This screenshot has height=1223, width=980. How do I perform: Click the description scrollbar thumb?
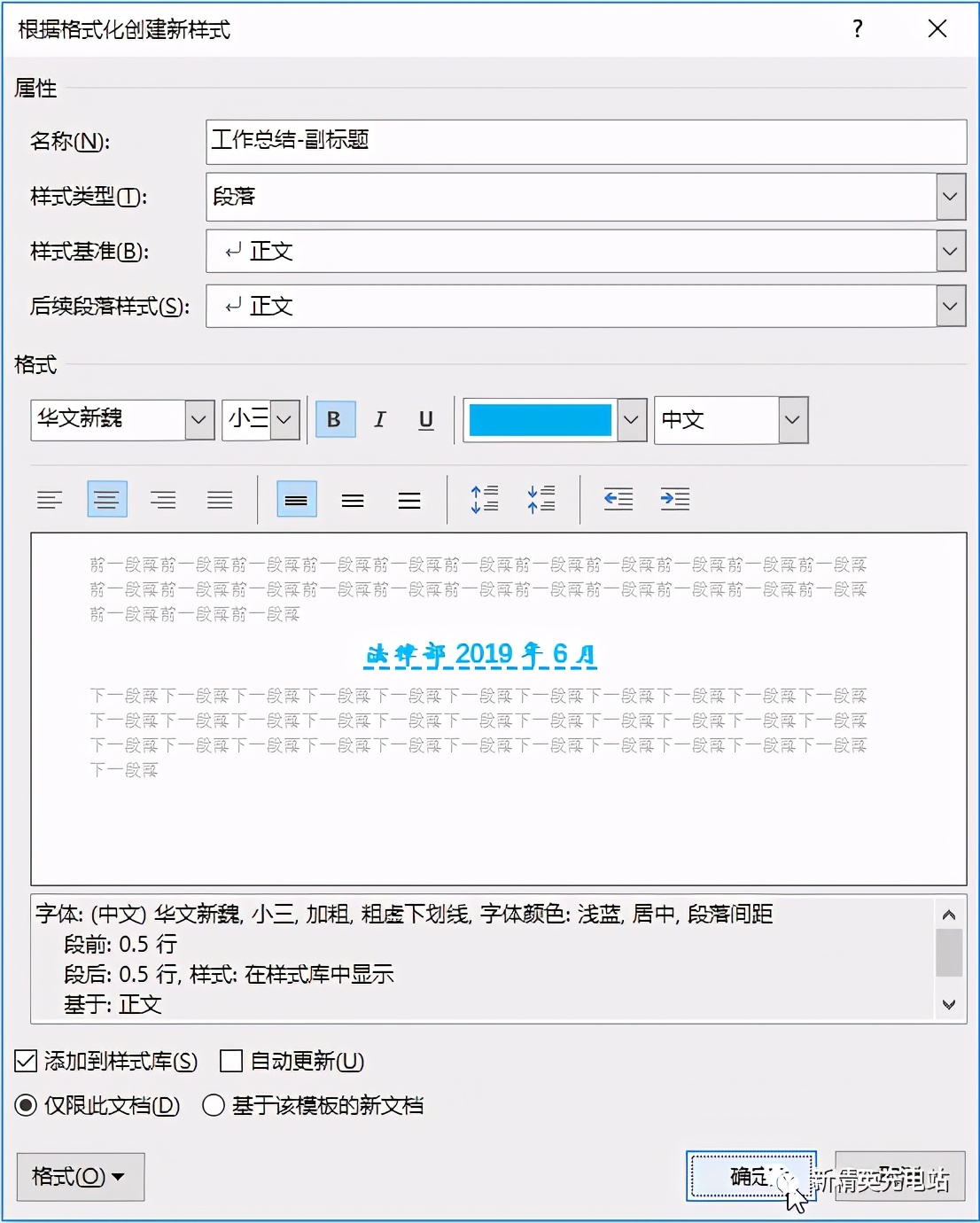click(949, 953)
